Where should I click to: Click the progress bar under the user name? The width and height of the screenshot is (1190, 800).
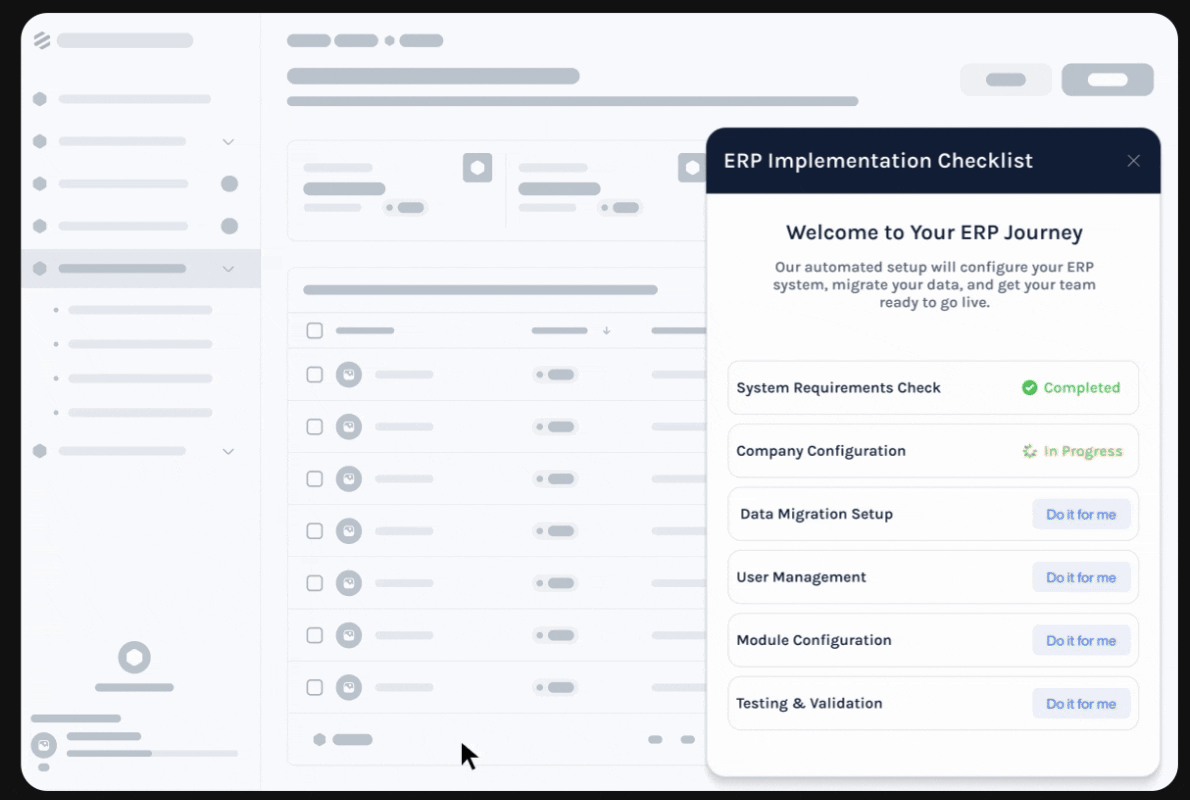point(152,754)
